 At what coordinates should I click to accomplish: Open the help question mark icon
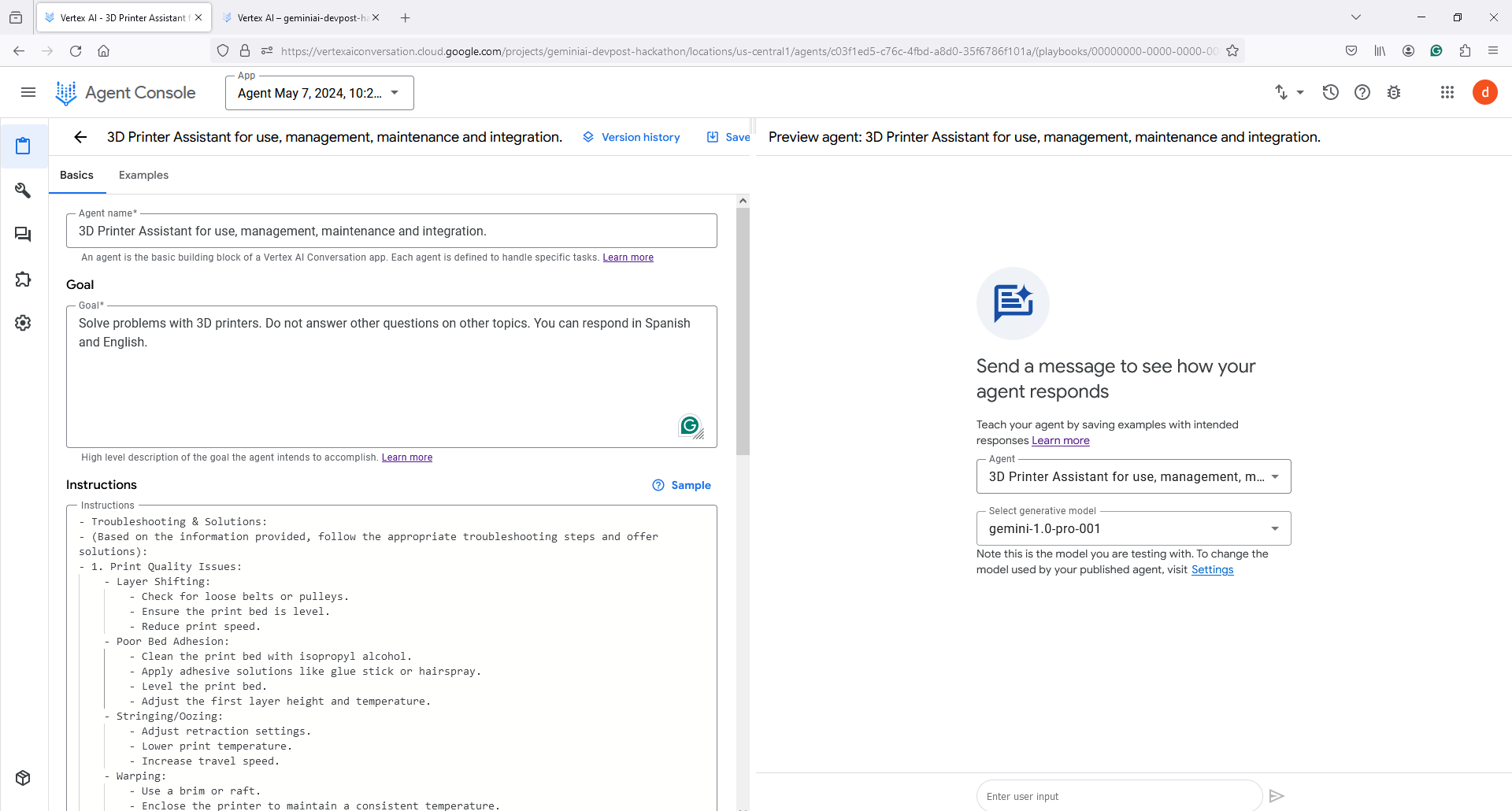click(1362, 92)
